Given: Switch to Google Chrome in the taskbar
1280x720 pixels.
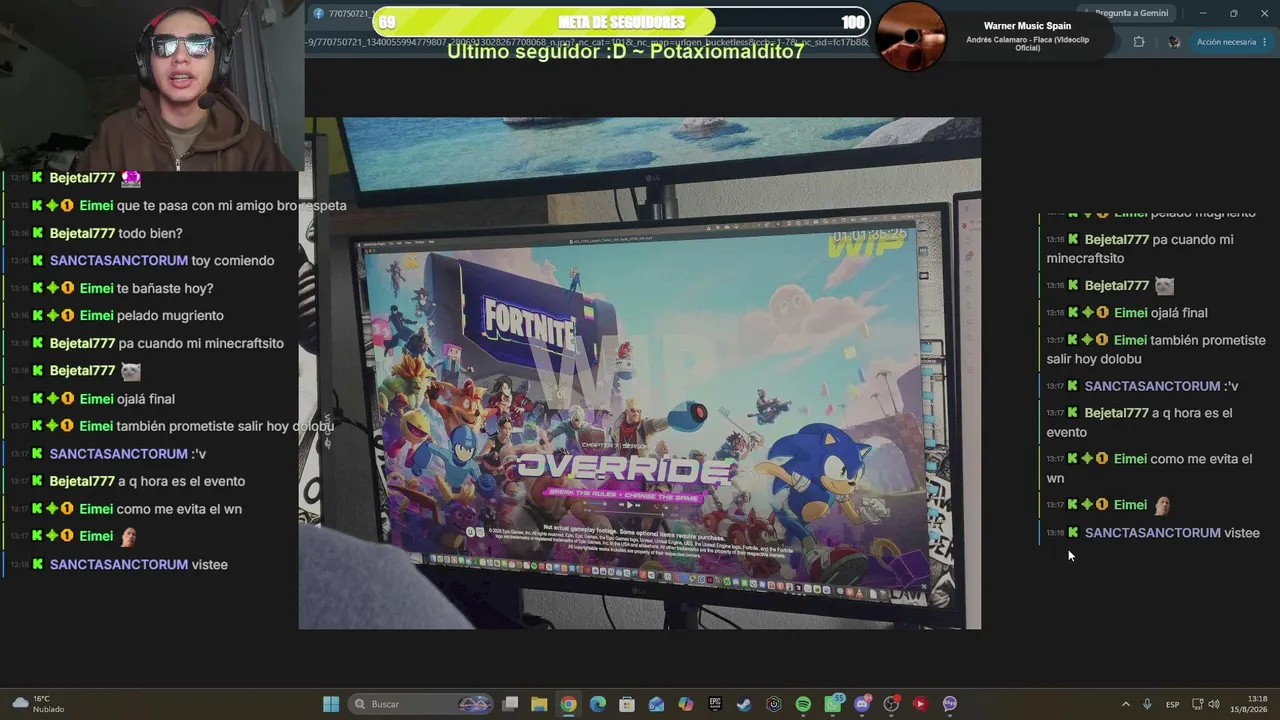Looking at the screenshot, I should click(568, 704).
